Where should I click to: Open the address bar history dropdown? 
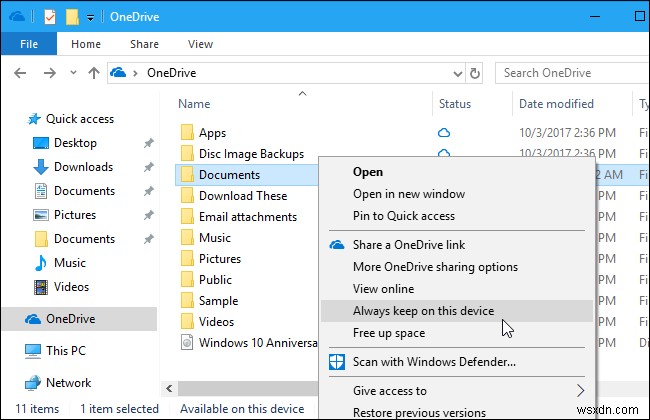coord(458,74)
